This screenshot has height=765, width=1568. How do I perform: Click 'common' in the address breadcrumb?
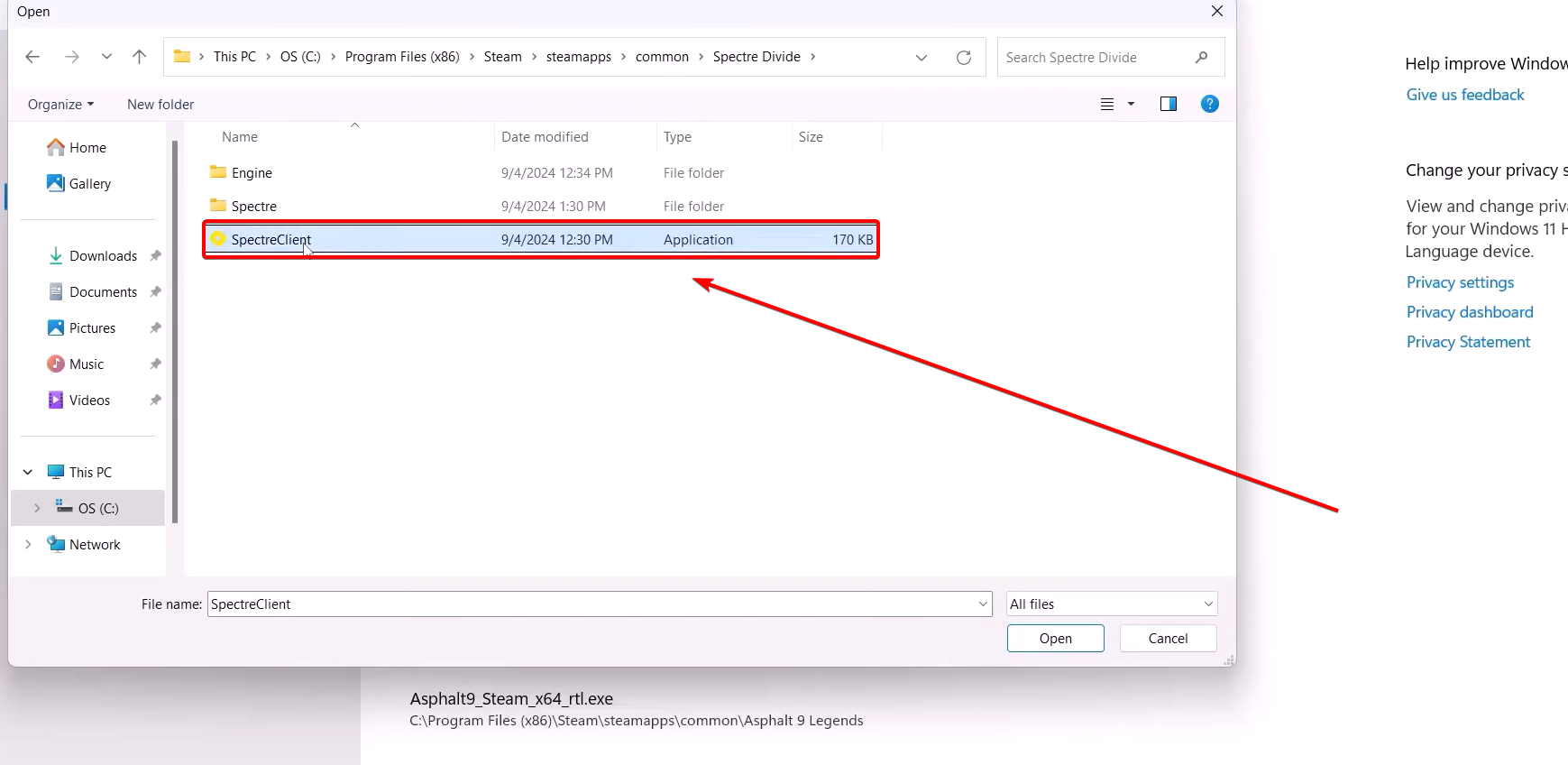[662, 57]
